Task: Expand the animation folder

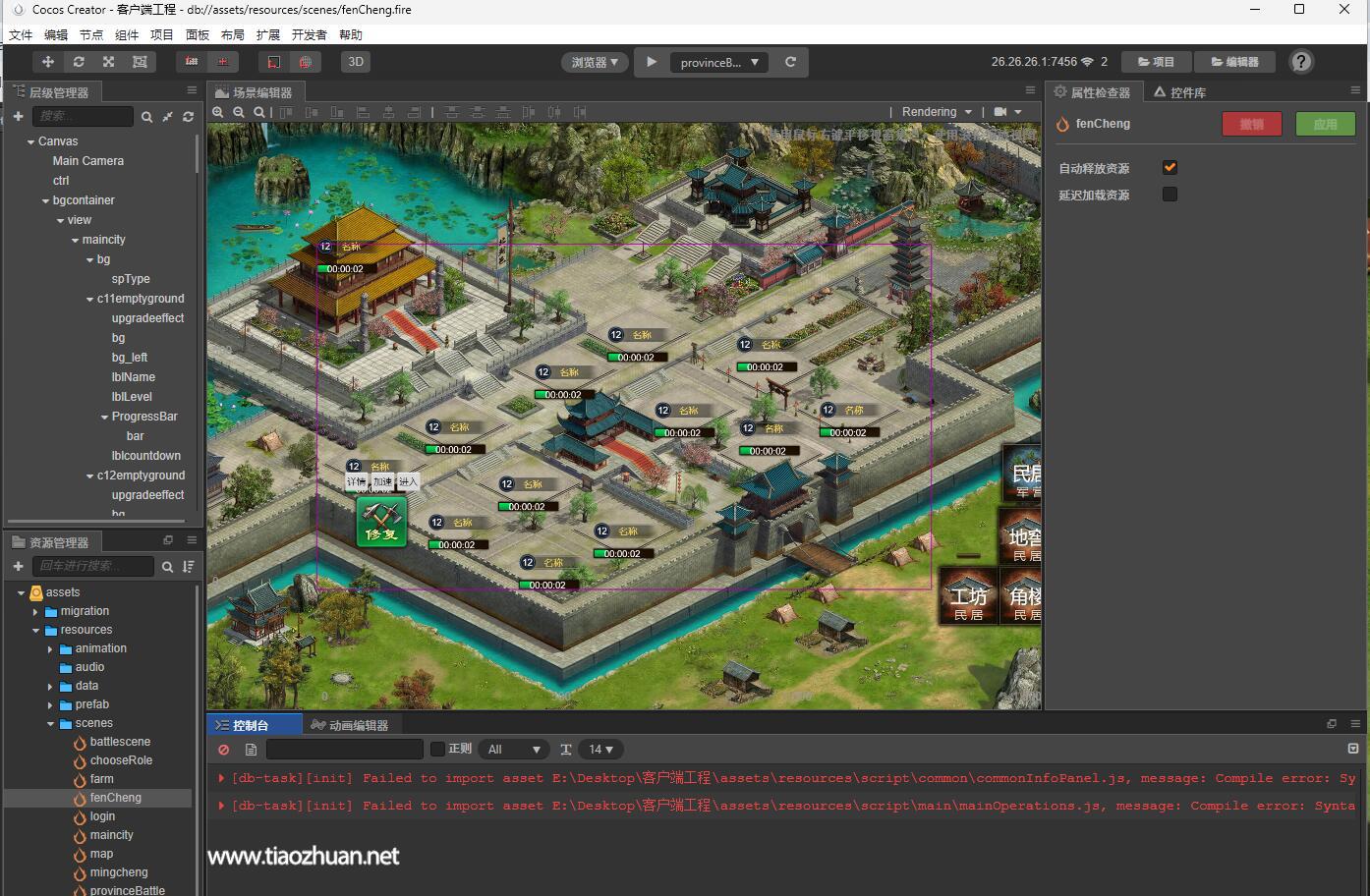Action: pyautogui.click(x=50, y=649)
